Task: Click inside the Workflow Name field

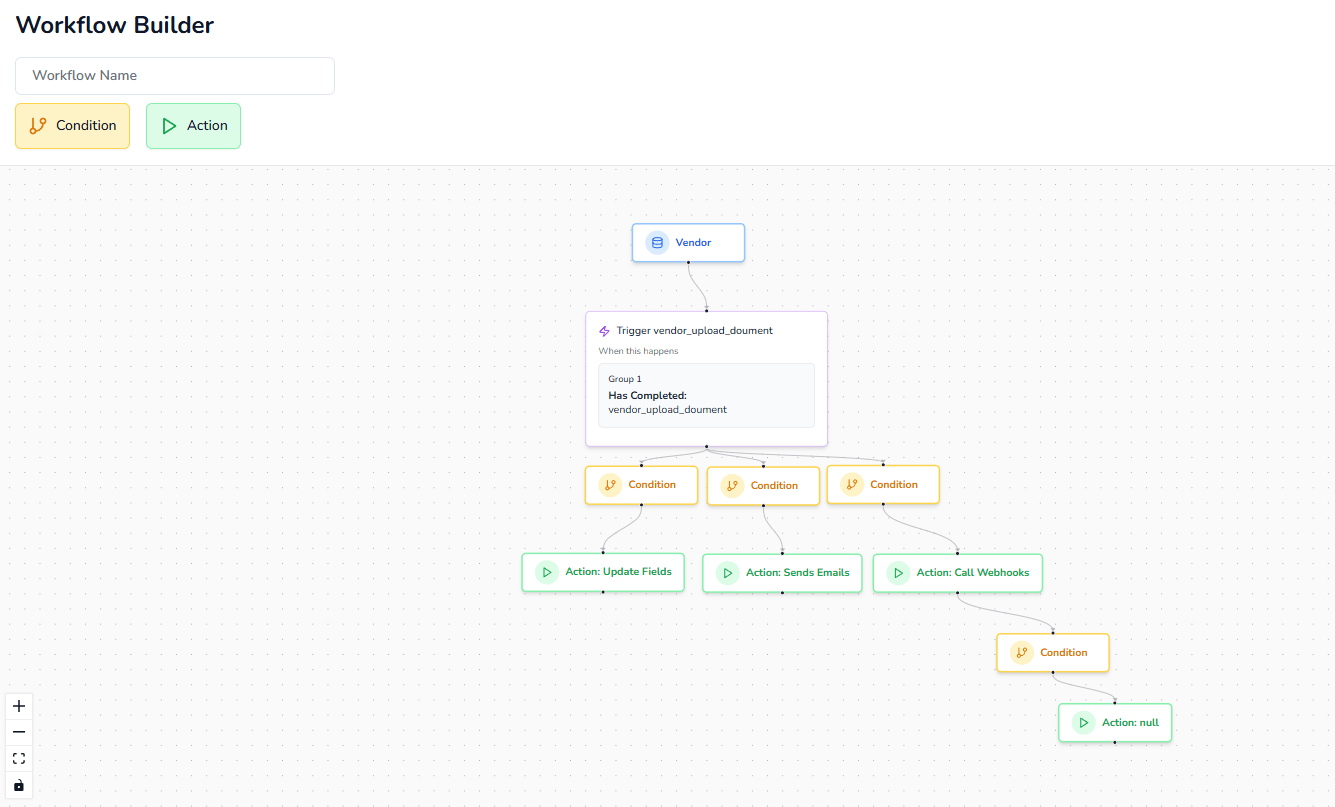Action: point(174,75)
